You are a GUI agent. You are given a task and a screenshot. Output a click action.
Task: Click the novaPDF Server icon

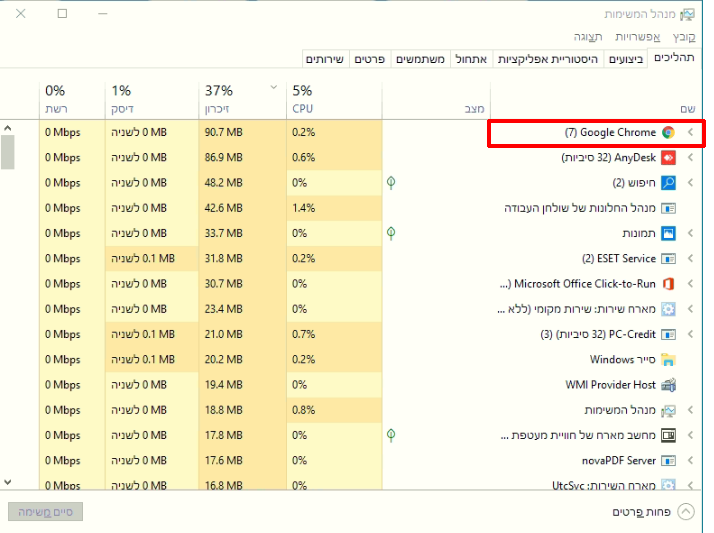coord(668,461)
